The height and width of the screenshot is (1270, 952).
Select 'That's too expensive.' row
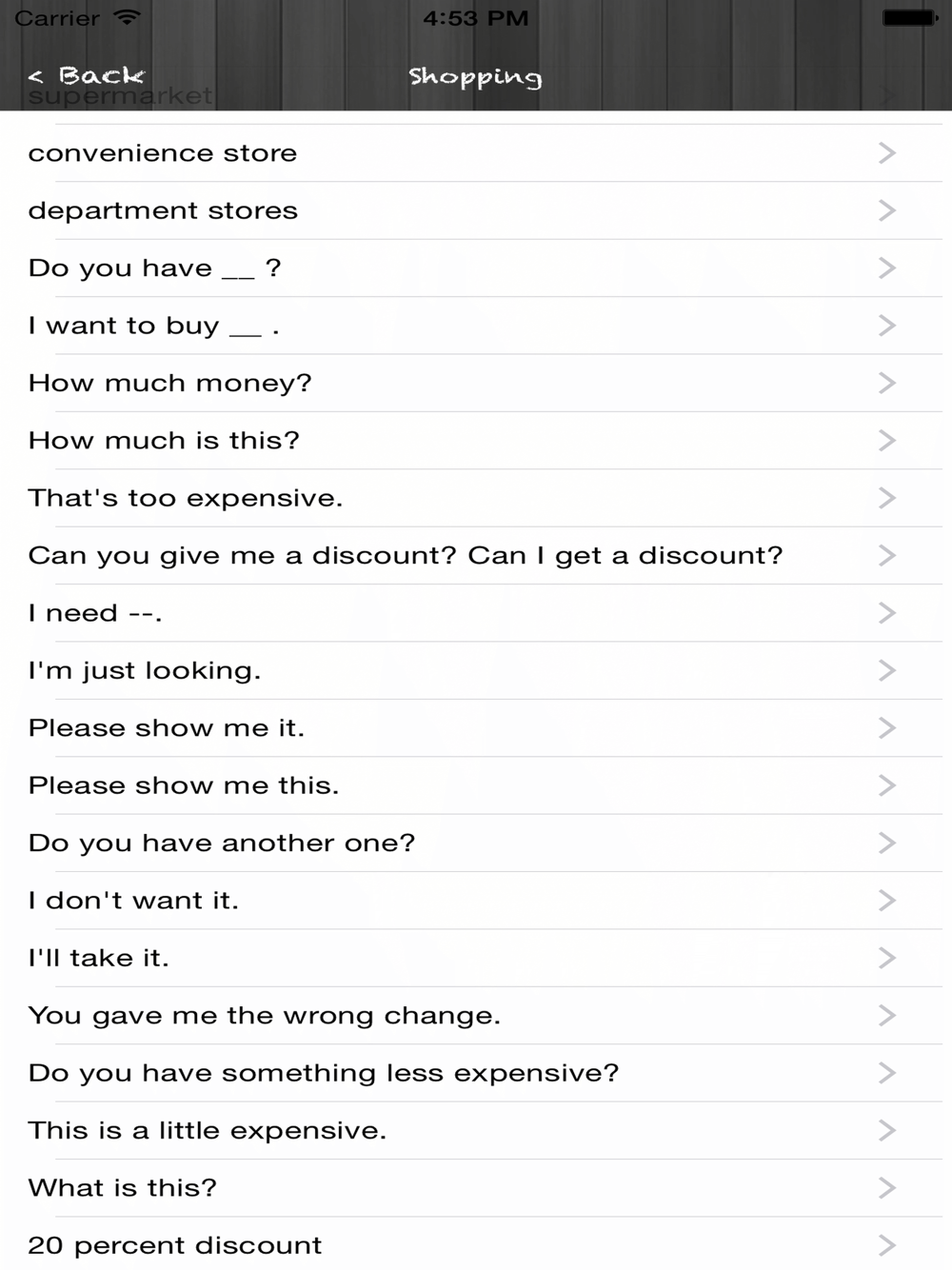pos(476,498)
